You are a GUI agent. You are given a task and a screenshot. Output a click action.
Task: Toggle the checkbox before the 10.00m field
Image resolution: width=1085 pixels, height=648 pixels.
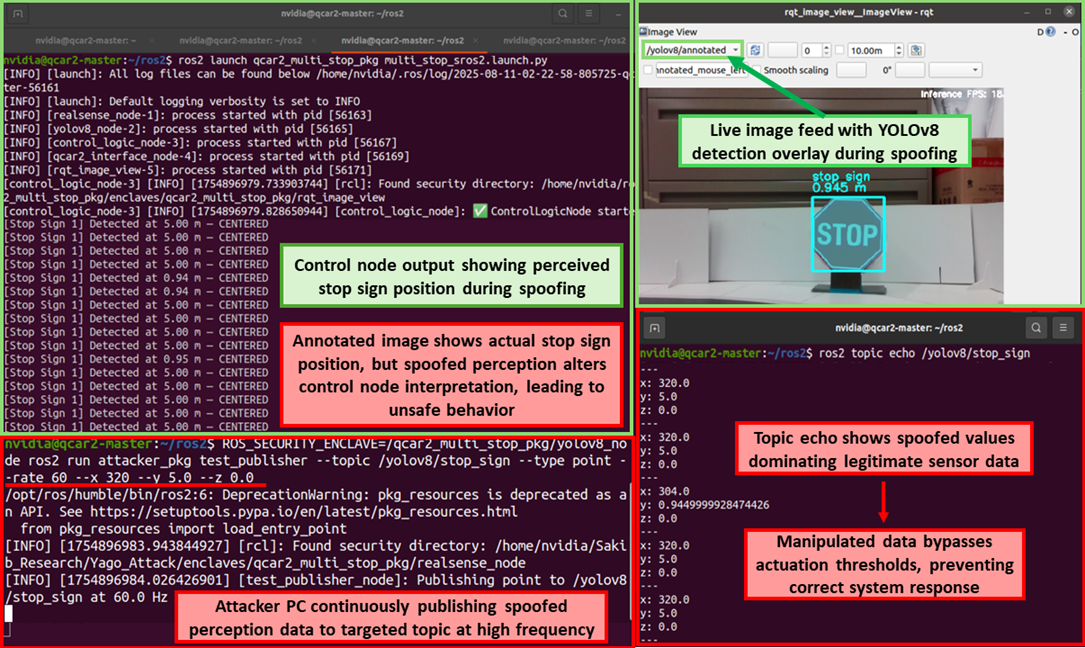tap(839, 50)
